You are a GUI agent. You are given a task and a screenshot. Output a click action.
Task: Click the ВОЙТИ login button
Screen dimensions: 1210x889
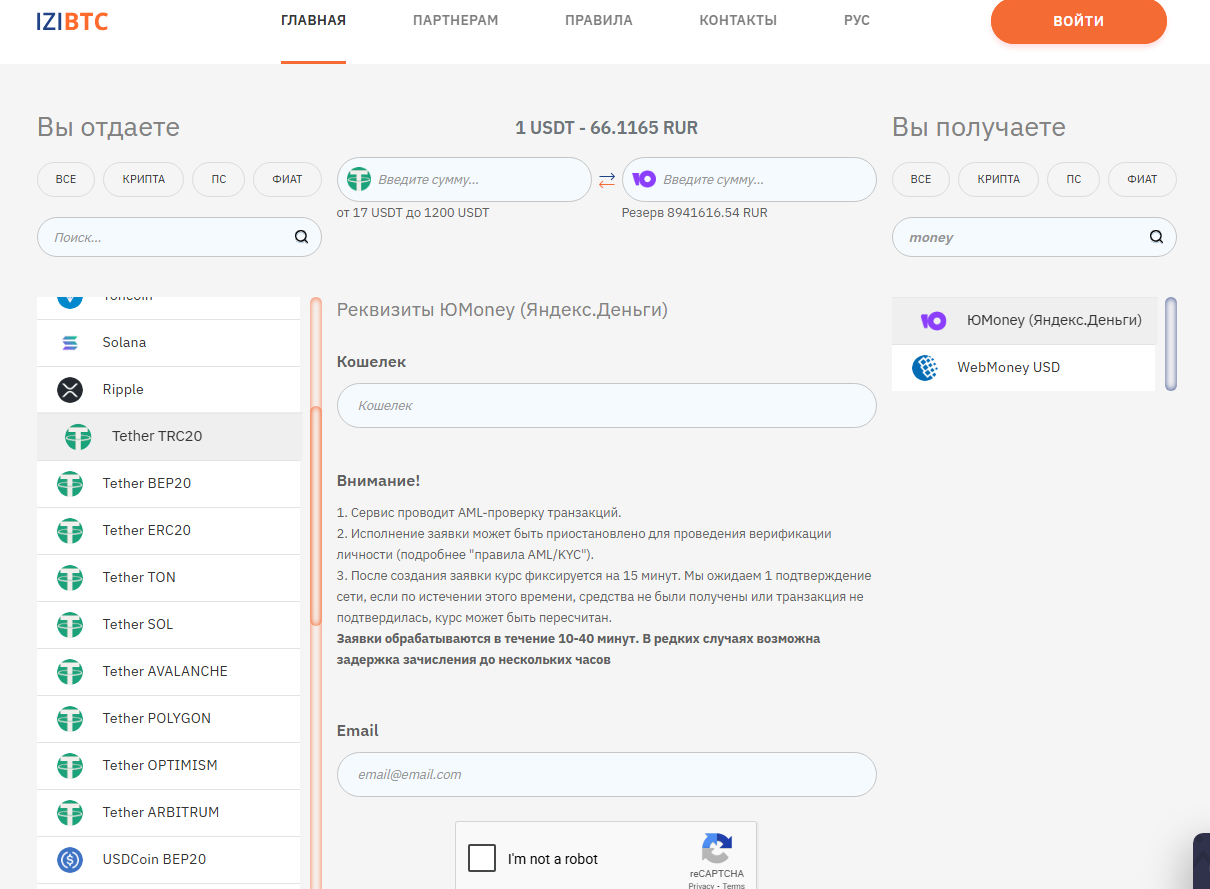(1079, 21)
